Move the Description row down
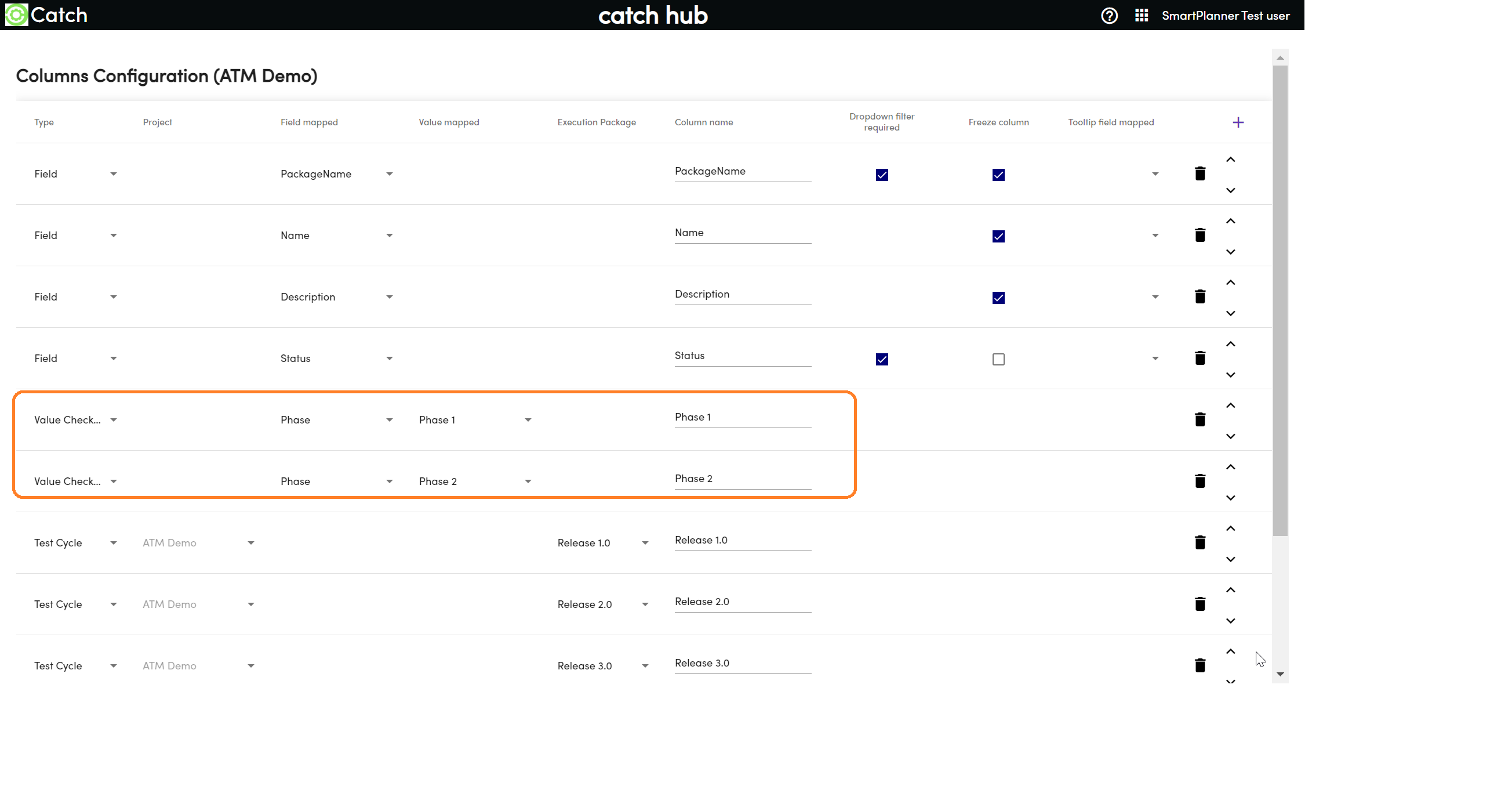Screen dimensions: 1512x804 tap(1230, 314)
